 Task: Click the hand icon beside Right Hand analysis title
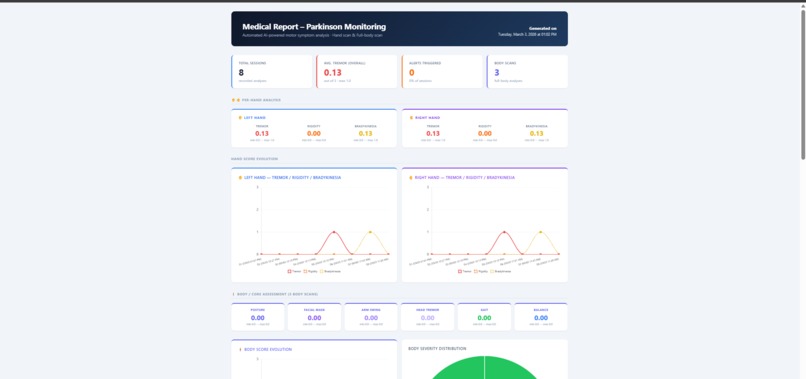click(x=411, y=118)
